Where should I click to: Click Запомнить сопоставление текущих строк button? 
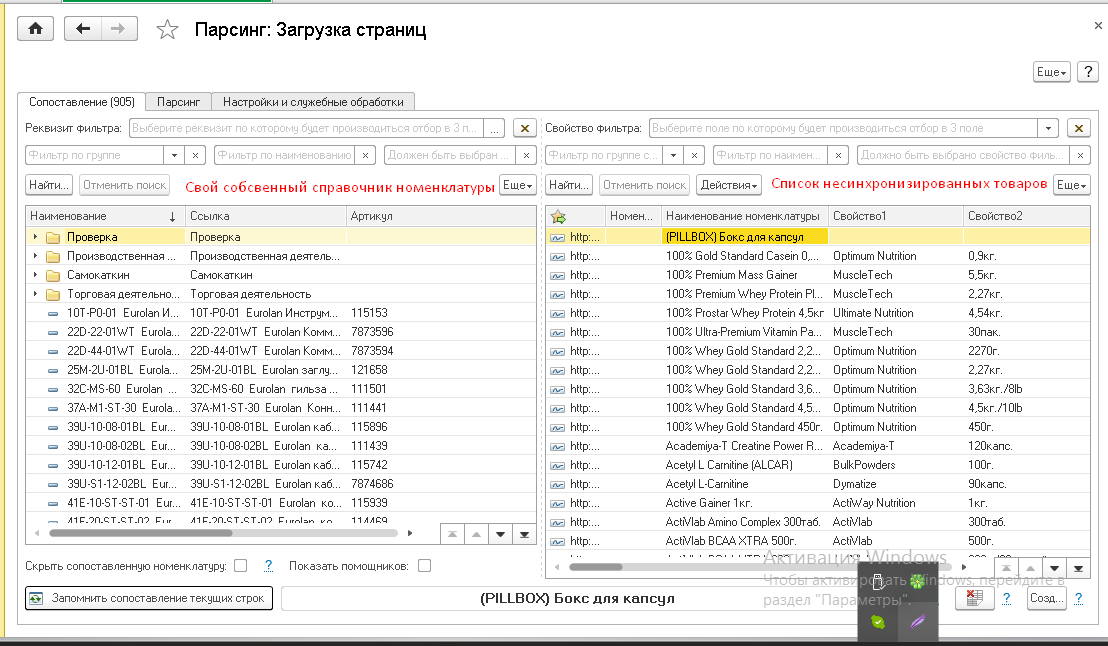click(149, 598)
